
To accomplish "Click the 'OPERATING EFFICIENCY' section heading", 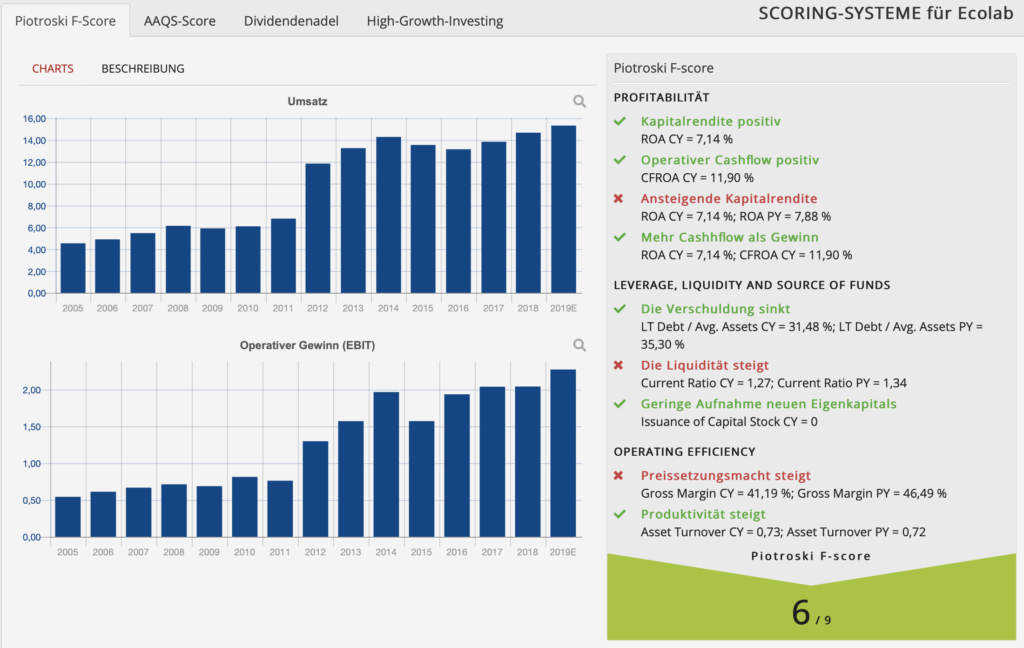I will click(684, 451).
